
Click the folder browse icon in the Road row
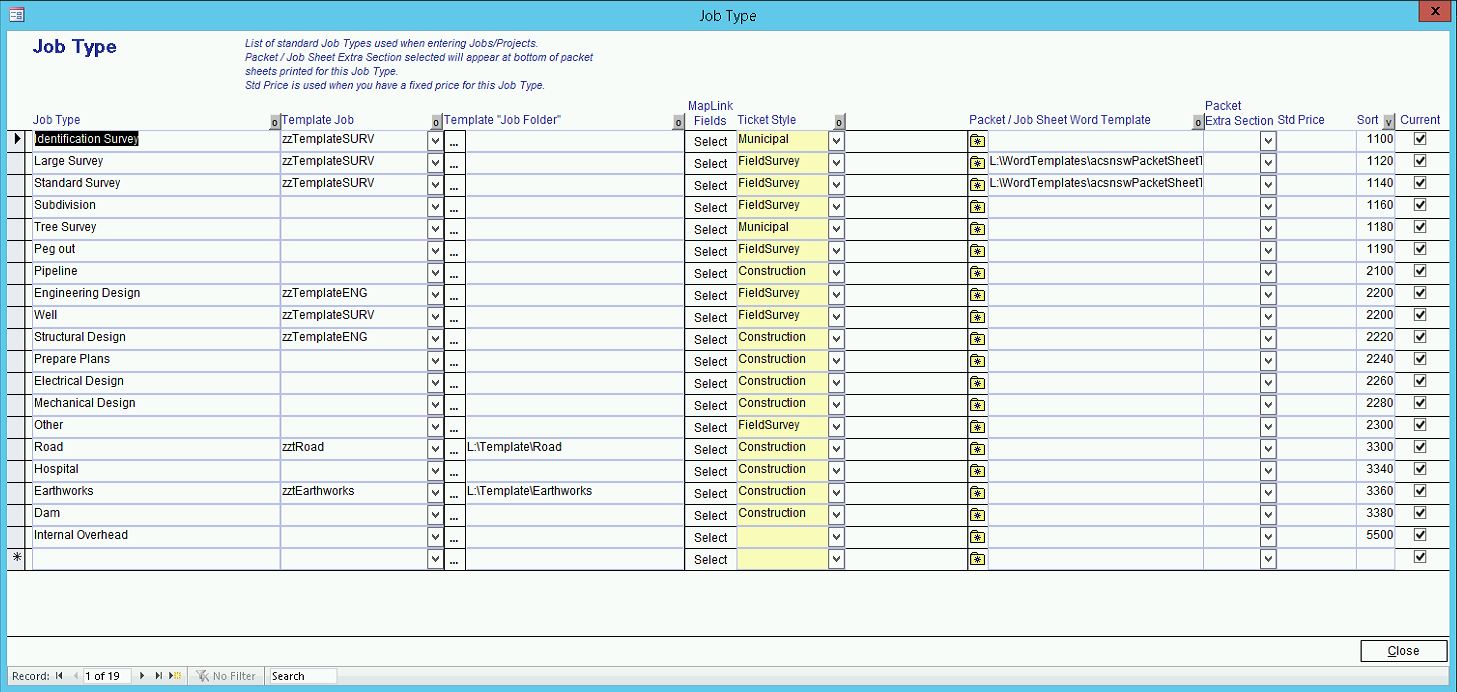[x=977, y=450]
